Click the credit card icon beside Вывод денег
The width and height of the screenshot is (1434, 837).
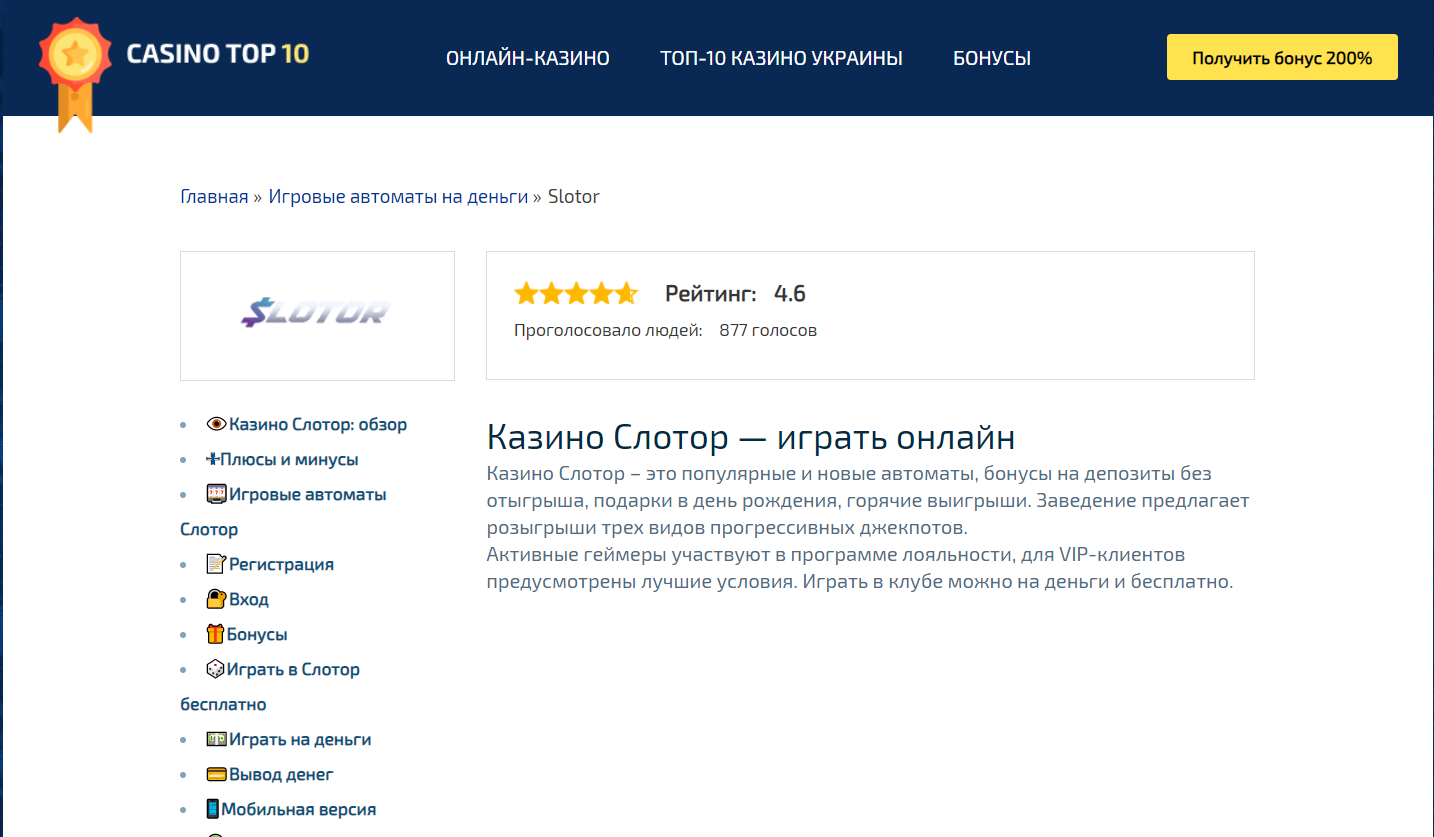pyautogui.click(x=216, y=774)
